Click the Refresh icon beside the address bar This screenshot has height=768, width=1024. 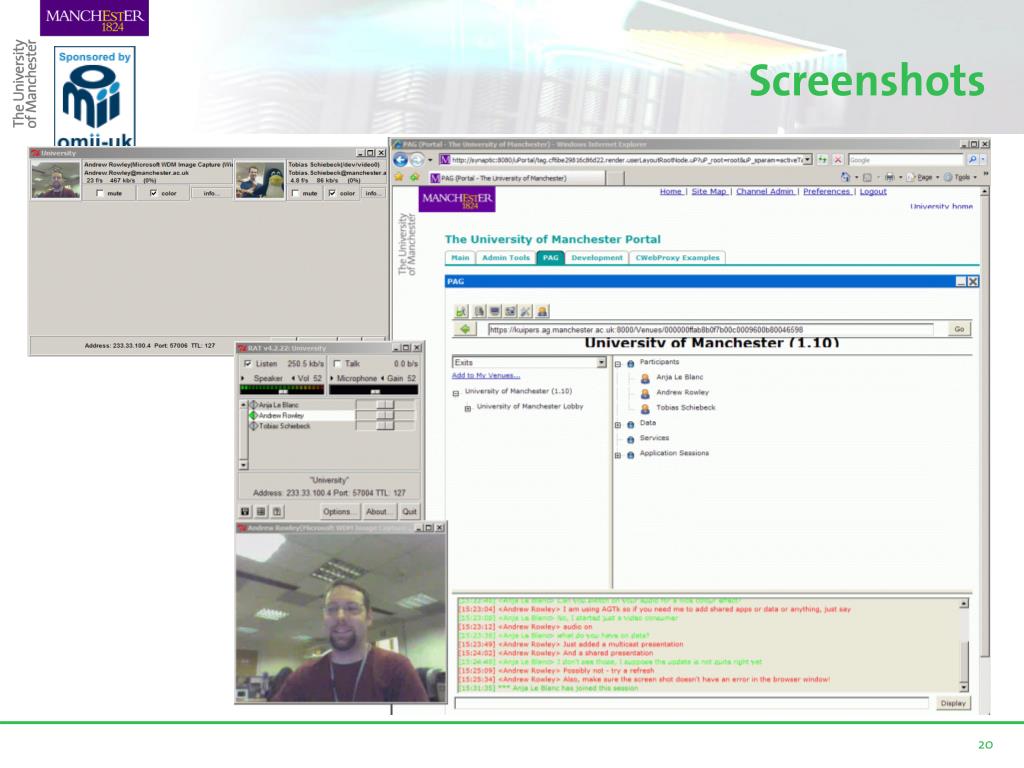[822, 160]
